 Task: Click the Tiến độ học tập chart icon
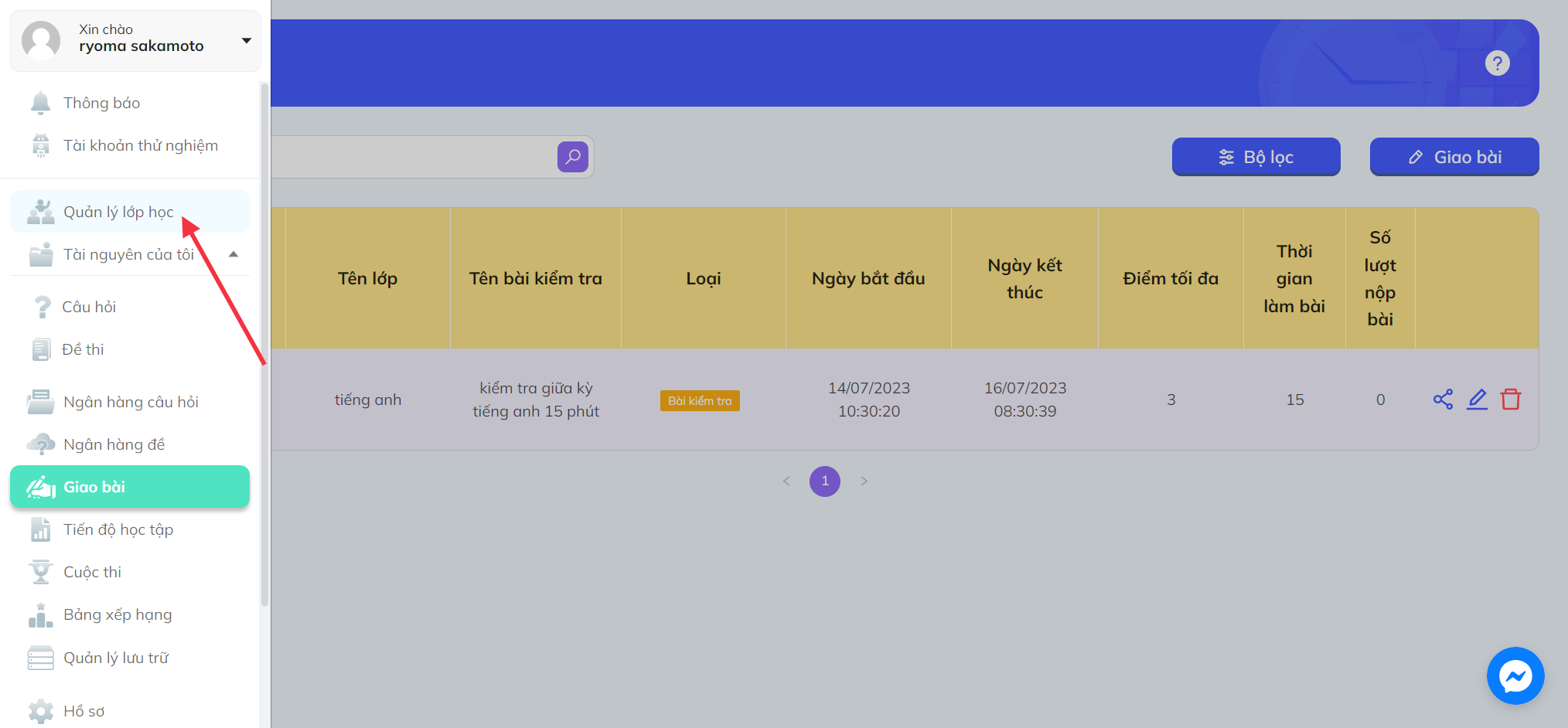41,529
